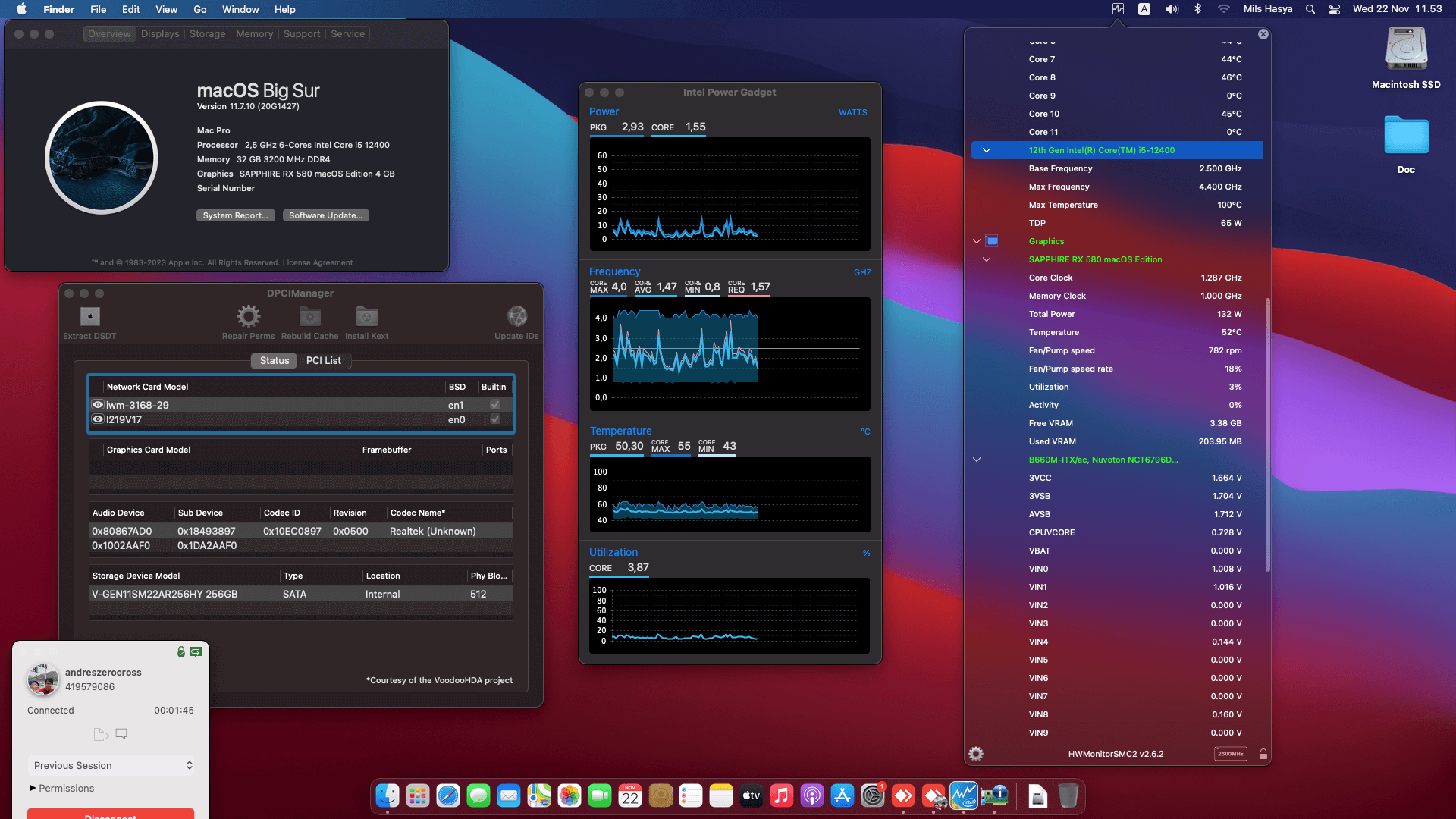The height and width of the screenshot is (819, 1456).
Task: Open the Previous Session dropdown
Action: pos(111,765)
